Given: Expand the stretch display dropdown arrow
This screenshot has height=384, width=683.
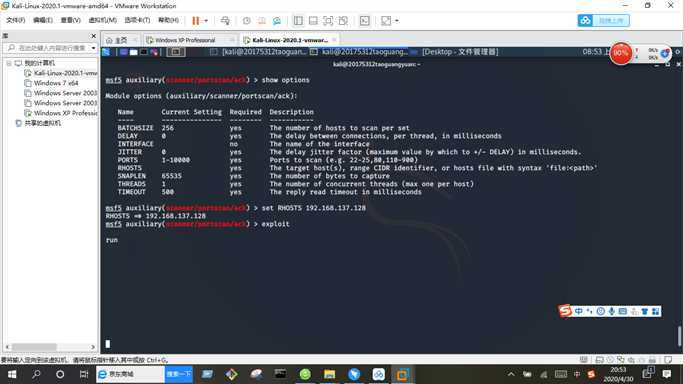Looking at the screenshot, I should pos(396,20).
